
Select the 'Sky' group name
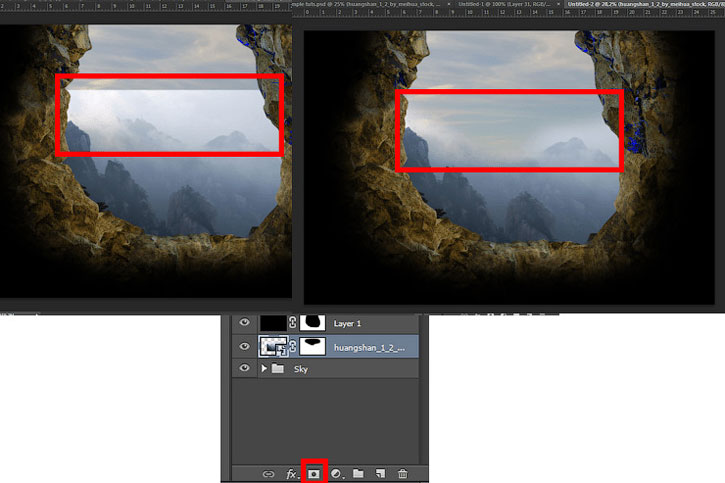click(x=301, y=369)
